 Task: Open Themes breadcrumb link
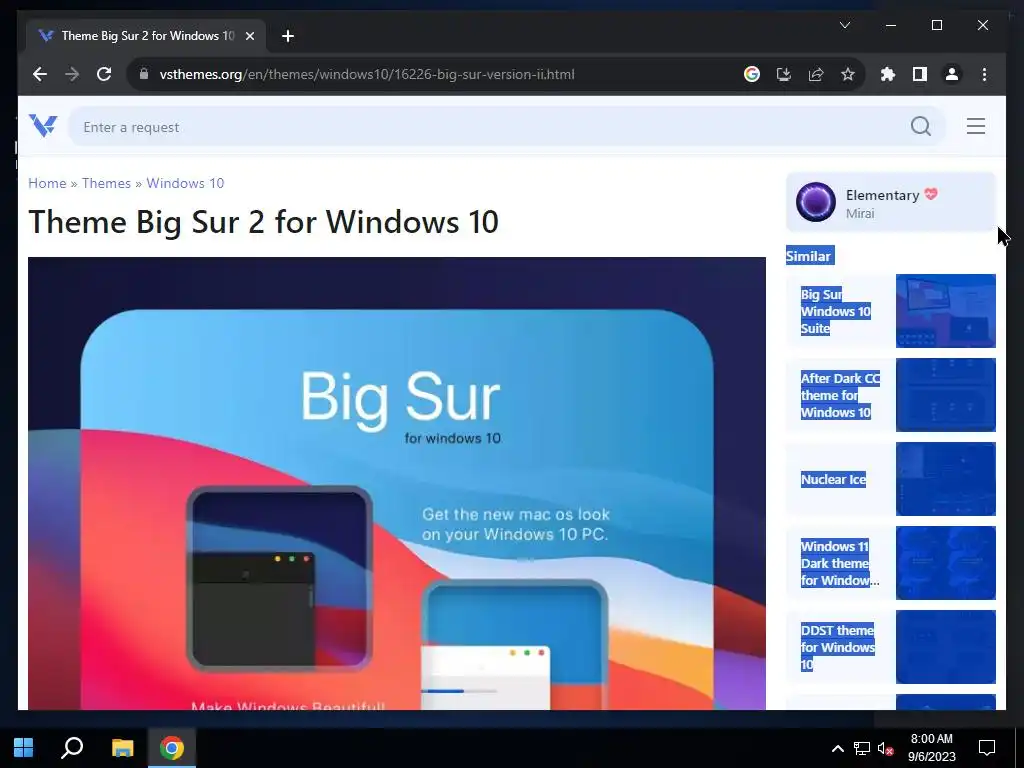[x=106, y=183]
